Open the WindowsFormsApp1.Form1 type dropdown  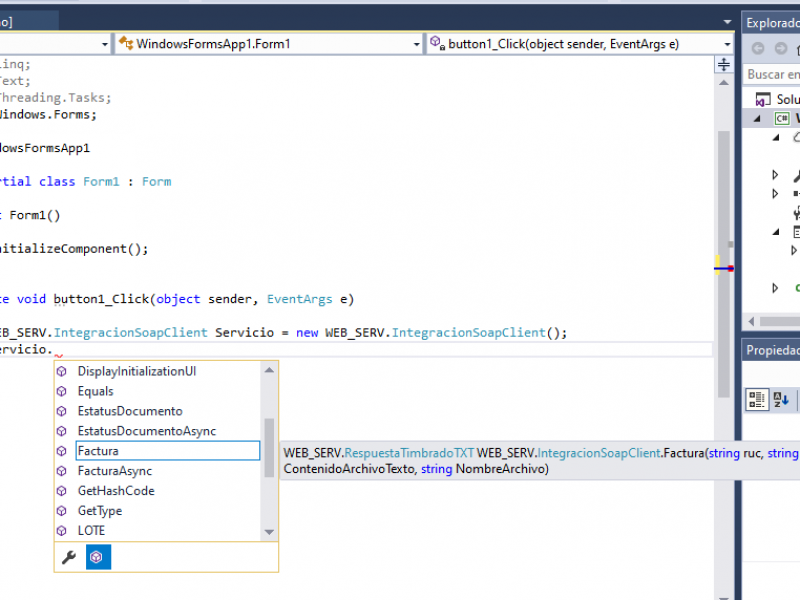[x=268, y=44]
